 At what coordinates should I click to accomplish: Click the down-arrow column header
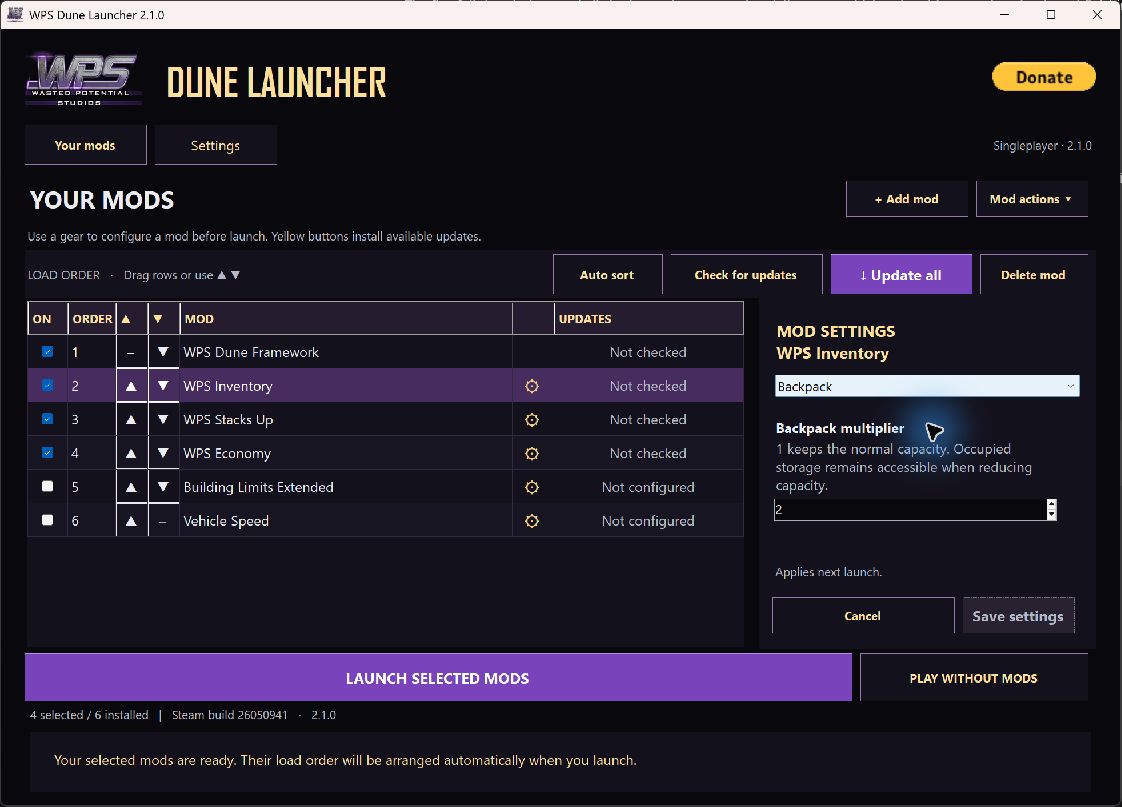tap(164, 318)
